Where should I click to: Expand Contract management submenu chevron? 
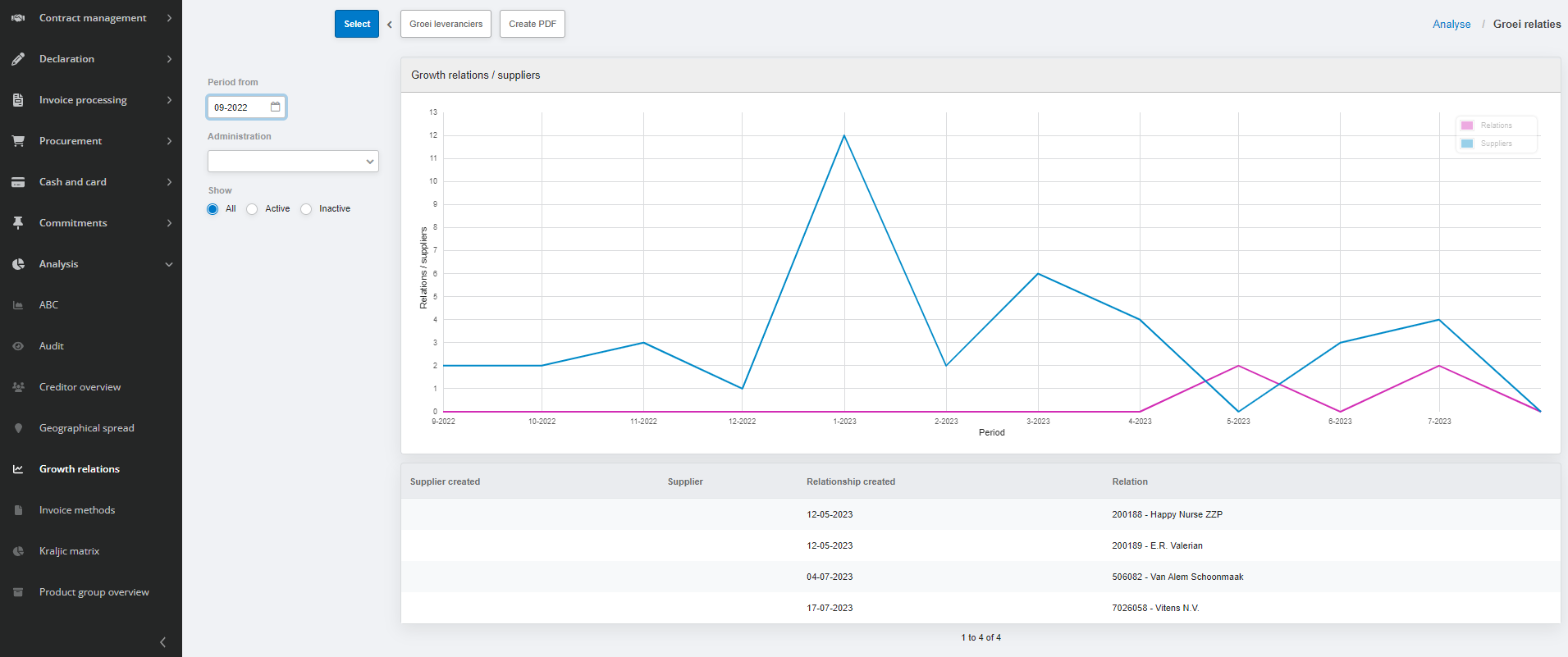click(x=169, y=18)
